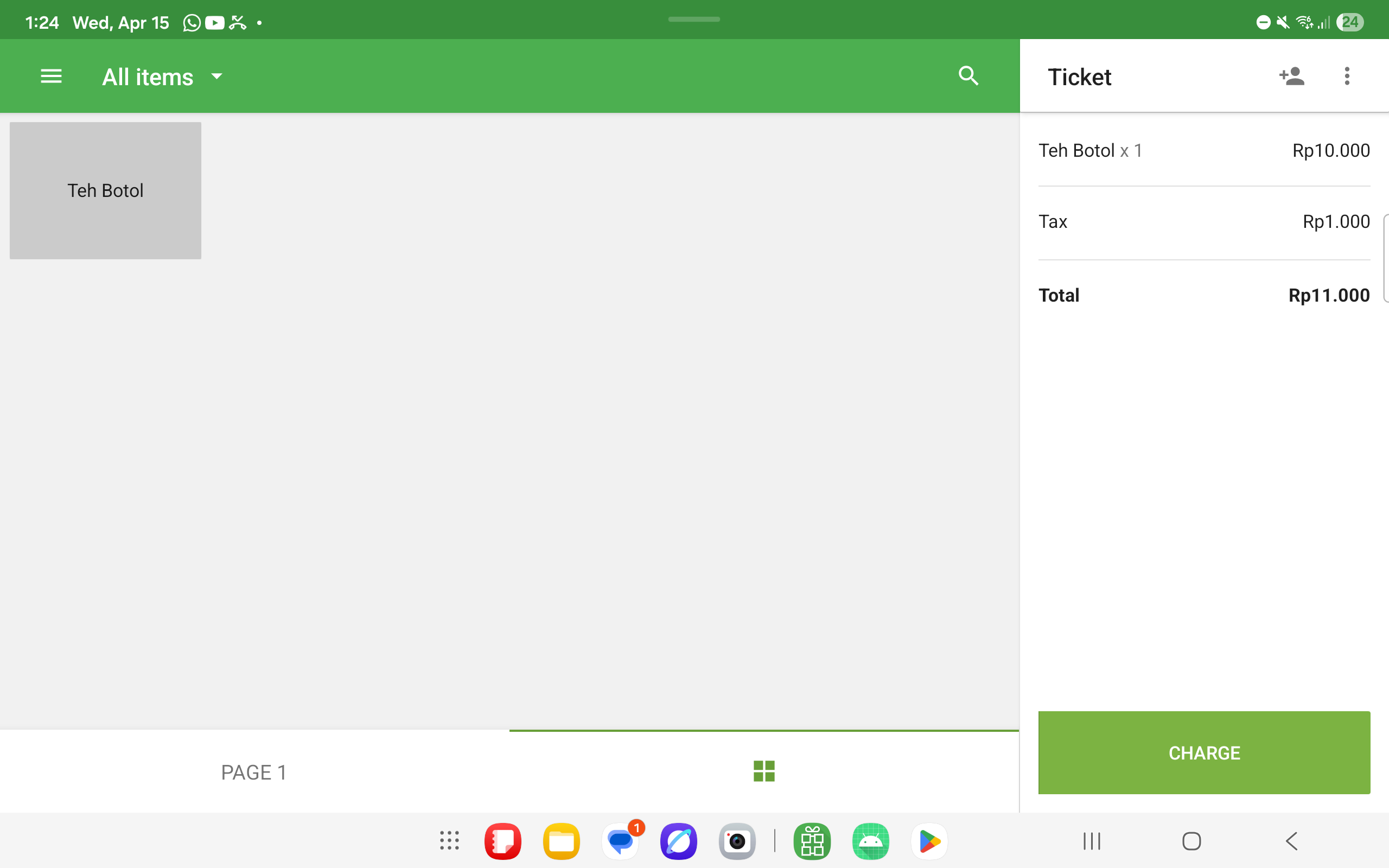Screen dimensions: 1389x868
Task: Open the ticket overflow options menu
Action: pos(1346,76)
